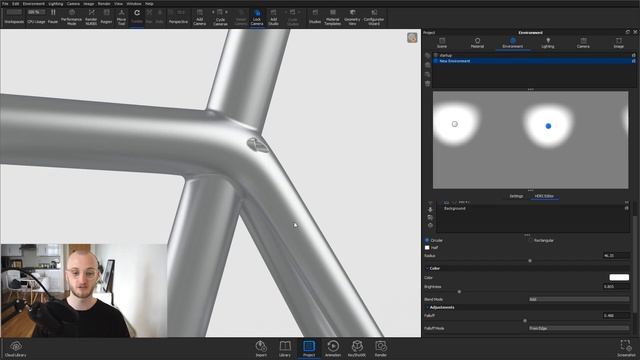Click the Brightness slider handle
The height and width of the screenshot is (360, 640).
click(459, 292)
